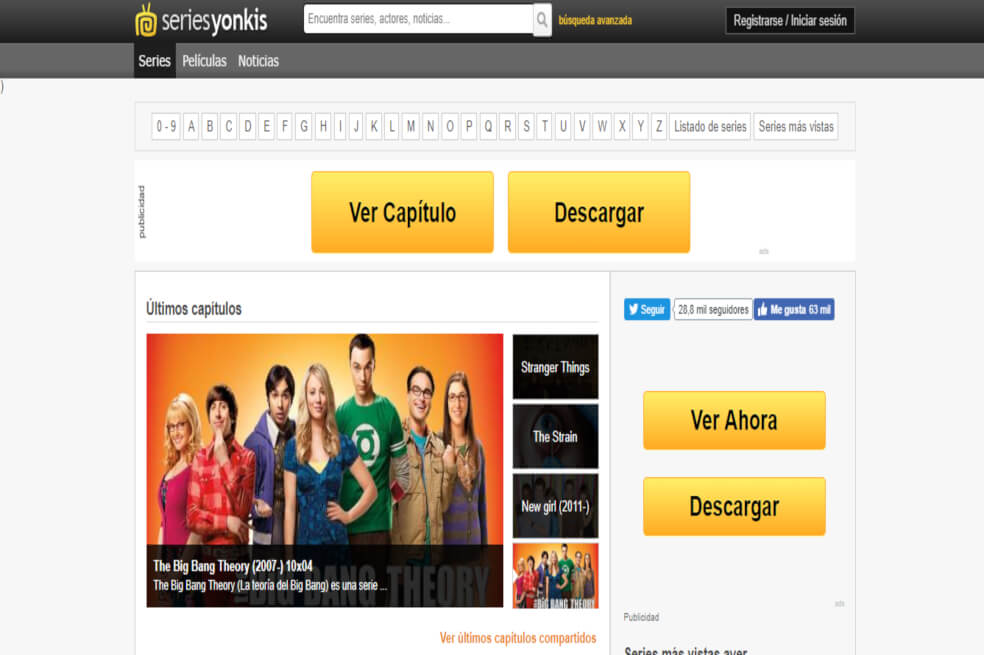Click The Big Bang Theory (2007-) 10x04 title
This screenshot has height=655, width=984.
click(x=233, y=566)
